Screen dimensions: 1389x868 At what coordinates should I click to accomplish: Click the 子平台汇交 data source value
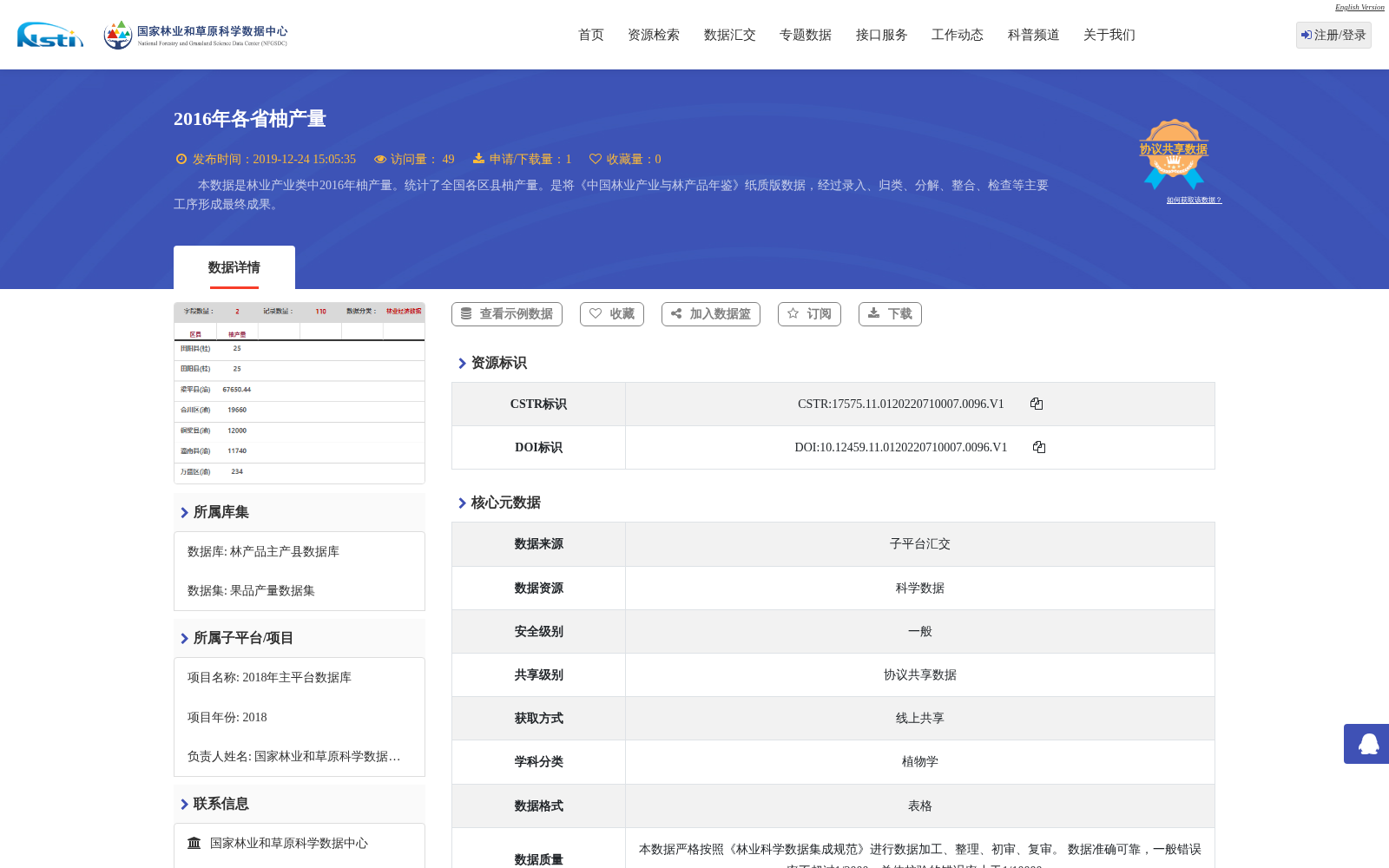[920, 543]
